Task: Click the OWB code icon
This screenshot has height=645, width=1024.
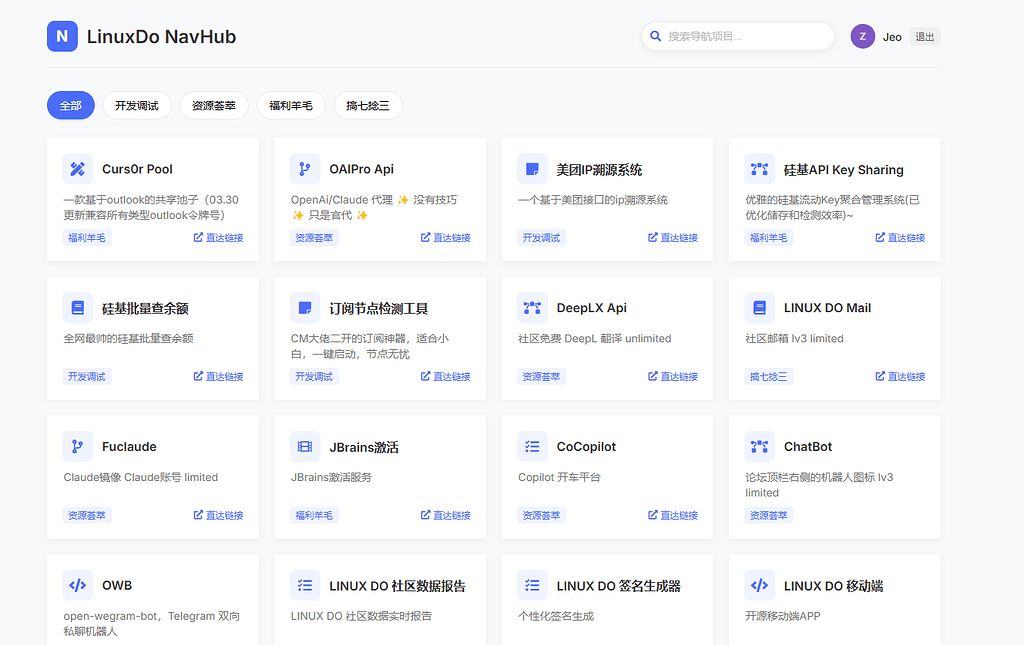Action: tap(78, 585)
